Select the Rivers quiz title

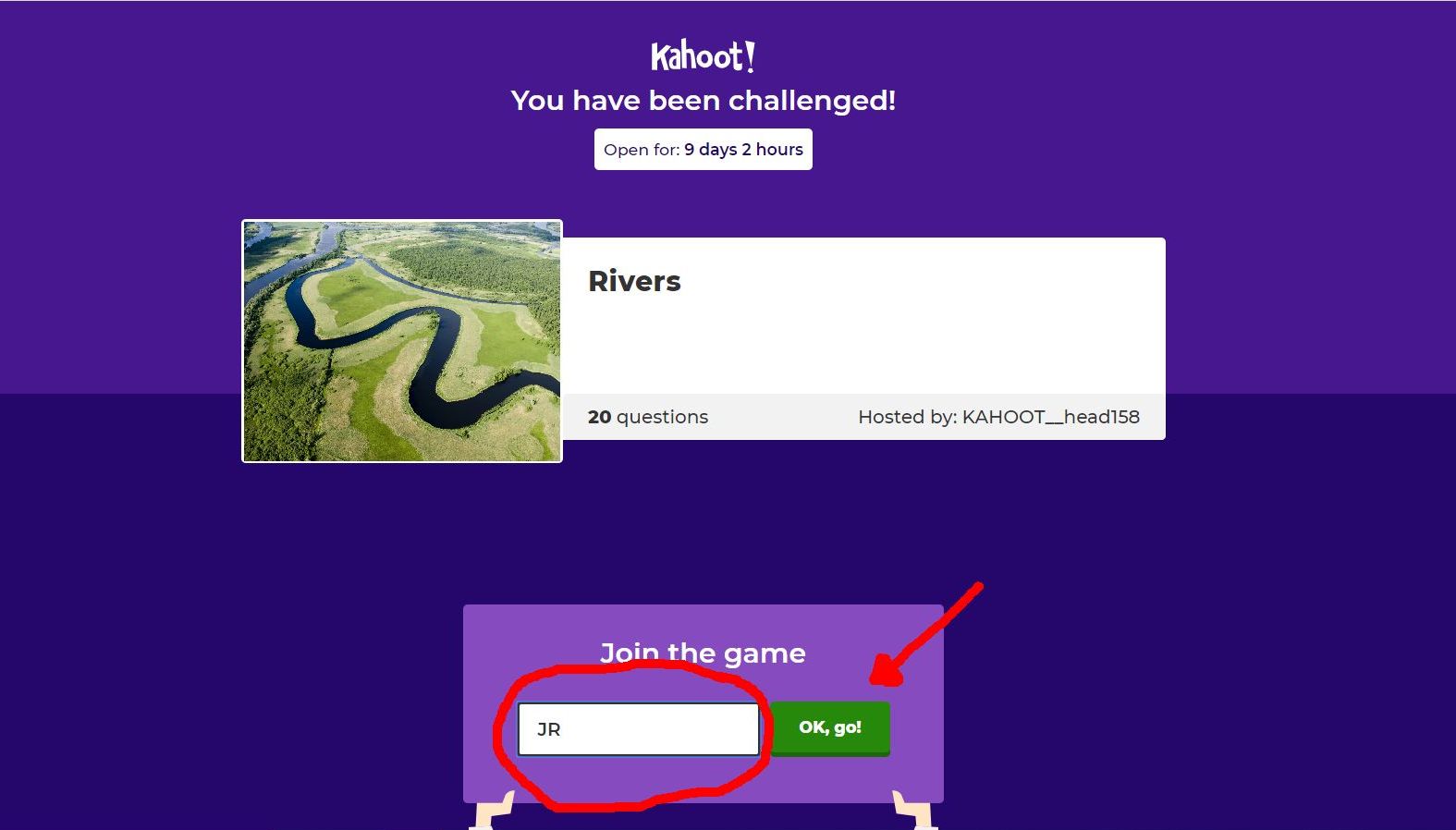click(x=634, y=281)
